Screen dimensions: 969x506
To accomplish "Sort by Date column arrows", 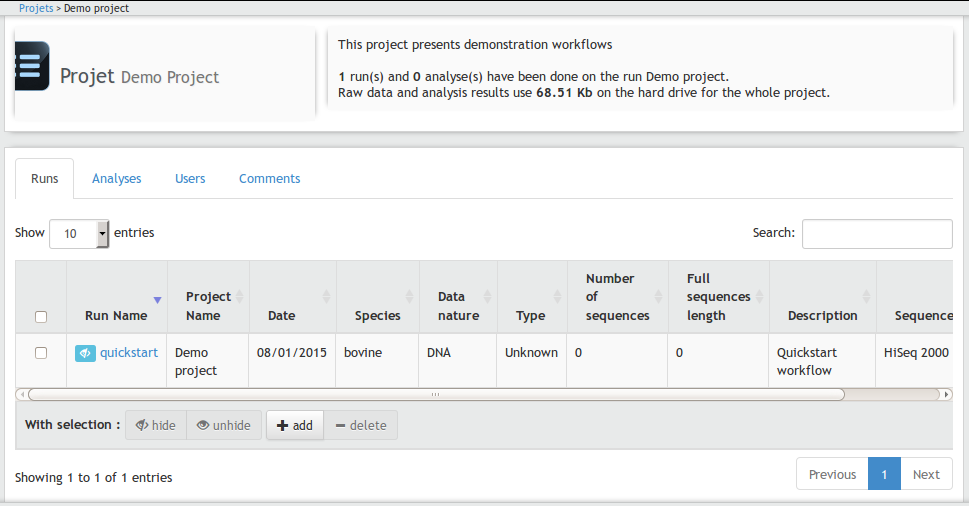I will pyautogui.click(x=326, y=297).
